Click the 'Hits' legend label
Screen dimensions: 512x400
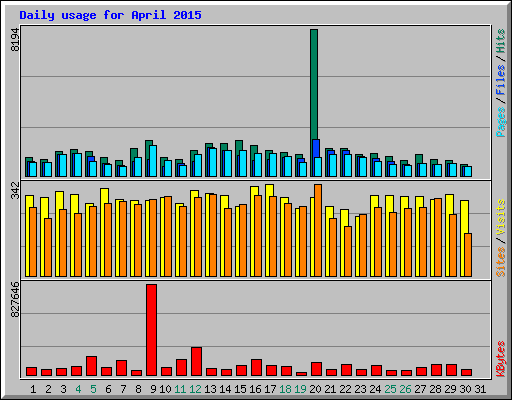click(x=501, y=41)
